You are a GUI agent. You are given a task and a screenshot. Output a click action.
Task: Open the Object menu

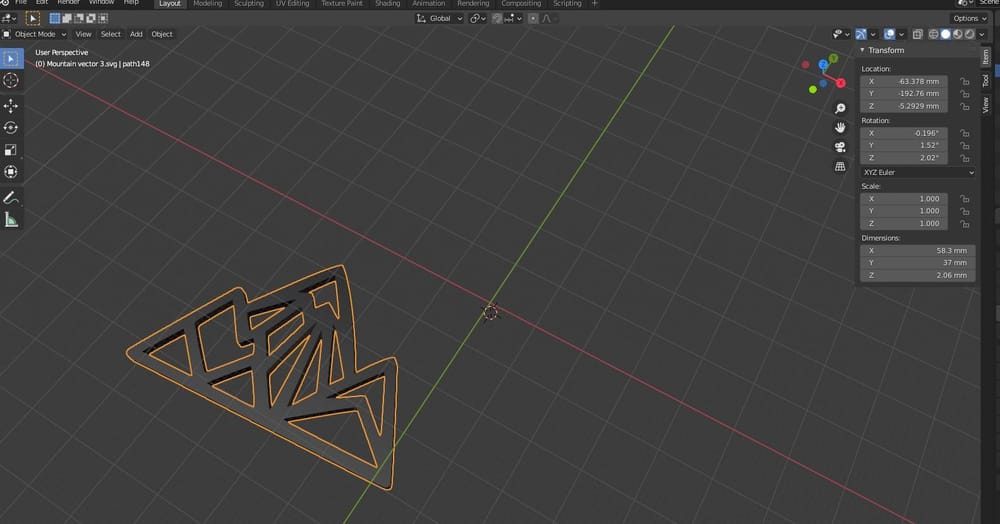[162, 34]
